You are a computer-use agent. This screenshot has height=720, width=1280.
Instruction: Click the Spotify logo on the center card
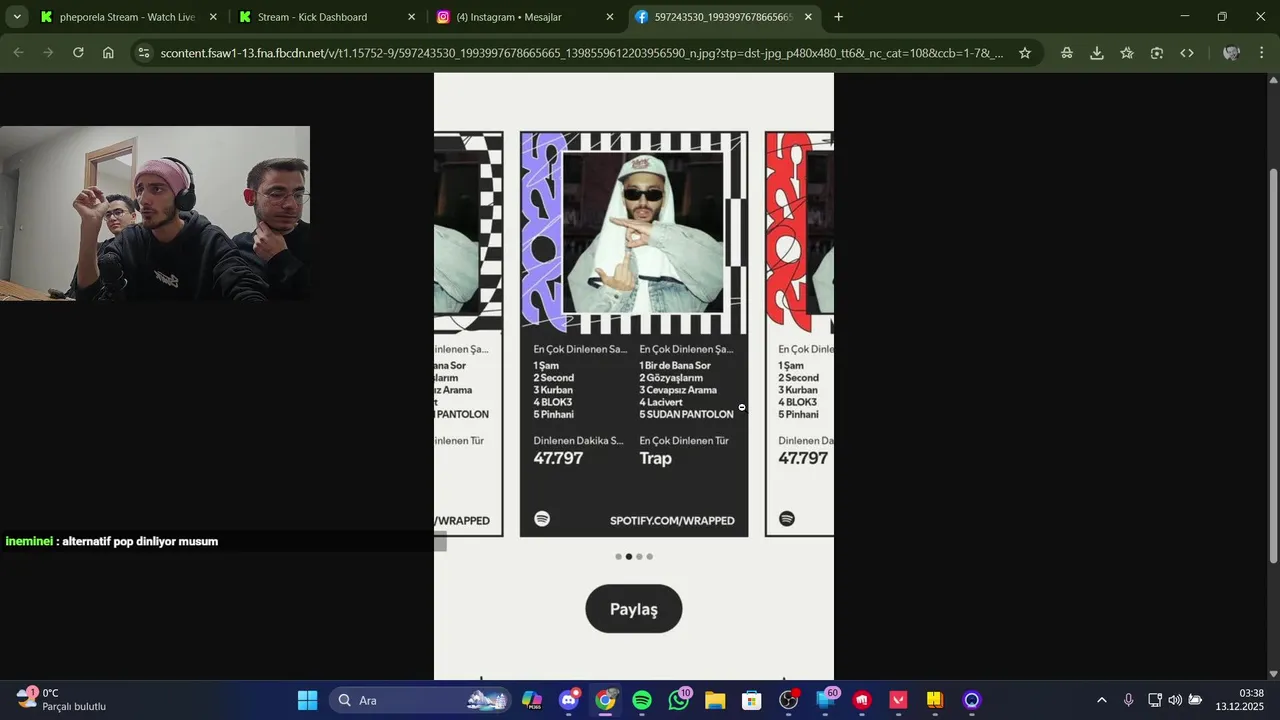pyautogui.click(x=542, y=519)
